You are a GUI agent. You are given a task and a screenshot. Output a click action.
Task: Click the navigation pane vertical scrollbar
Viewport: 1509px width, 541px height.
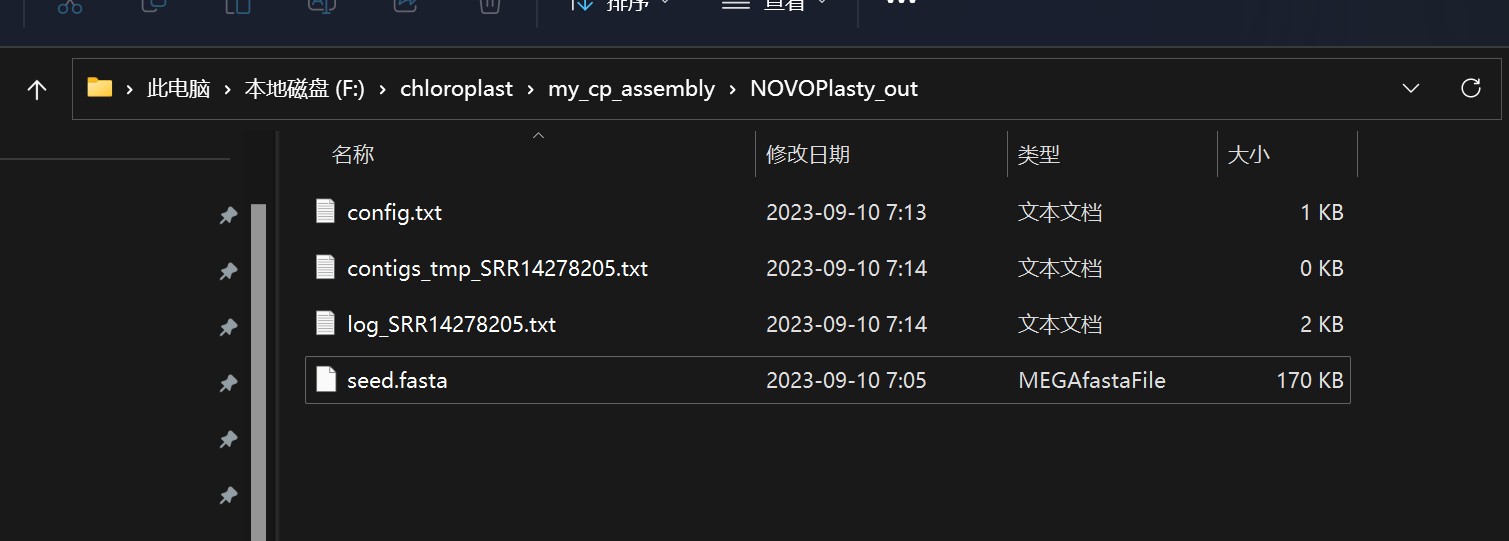[x=258, y=370]
